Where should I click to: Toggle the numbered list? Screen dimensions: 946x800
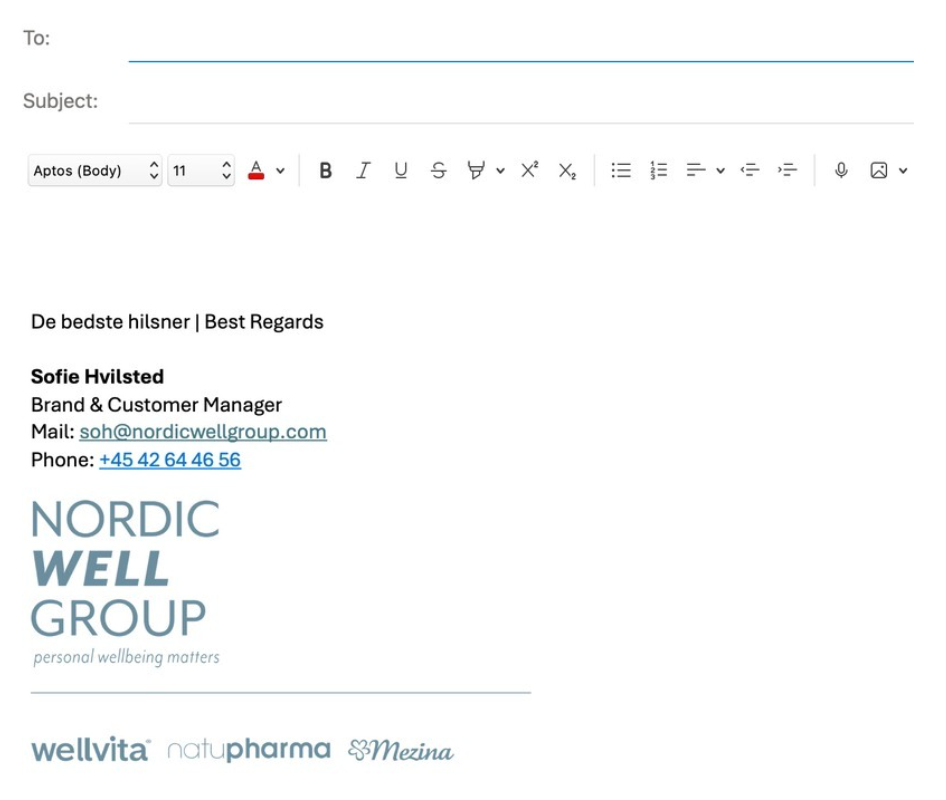658,170
